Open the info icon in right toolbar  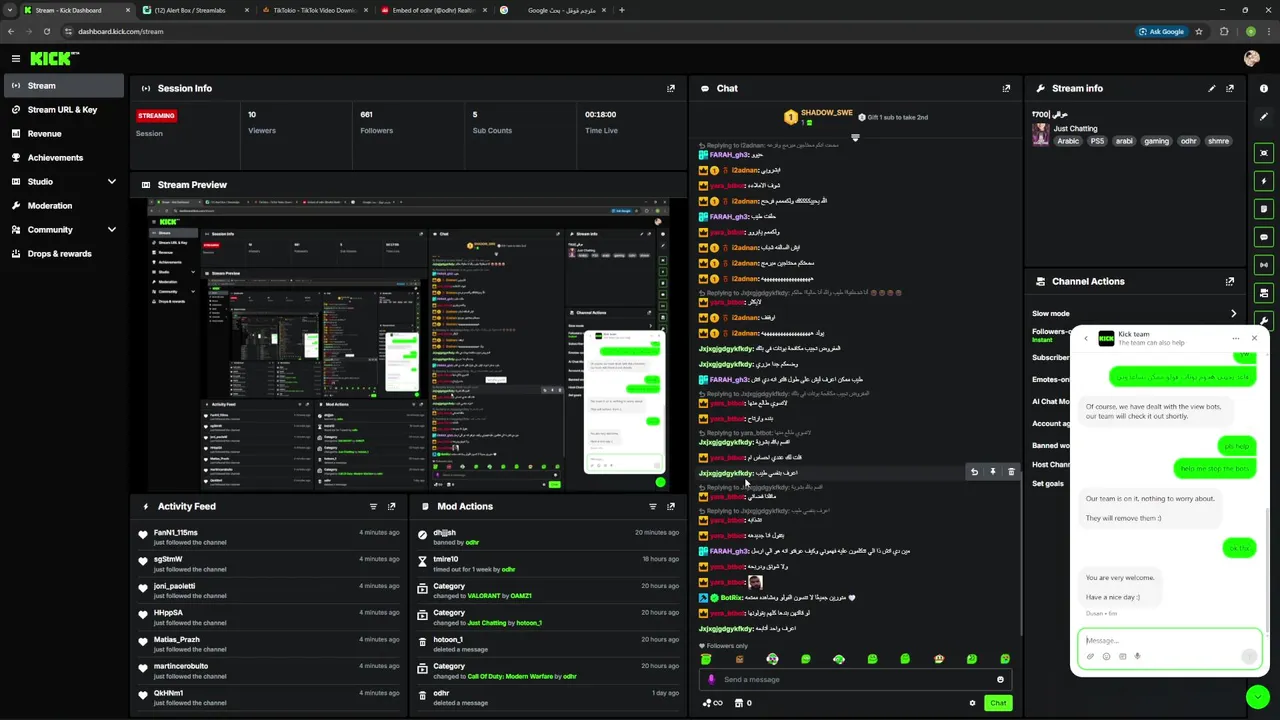click(x=1264, y=88)
